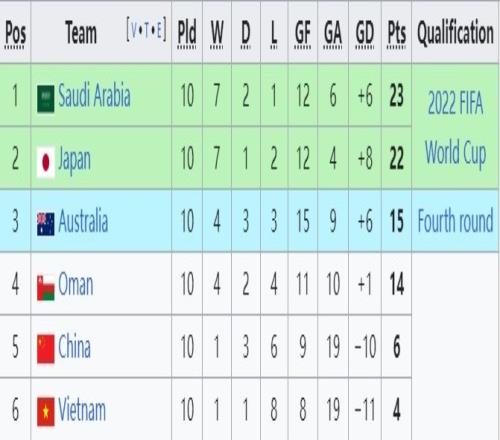Follow the Australia team link
500x440 pixels.
coord(83,220)
